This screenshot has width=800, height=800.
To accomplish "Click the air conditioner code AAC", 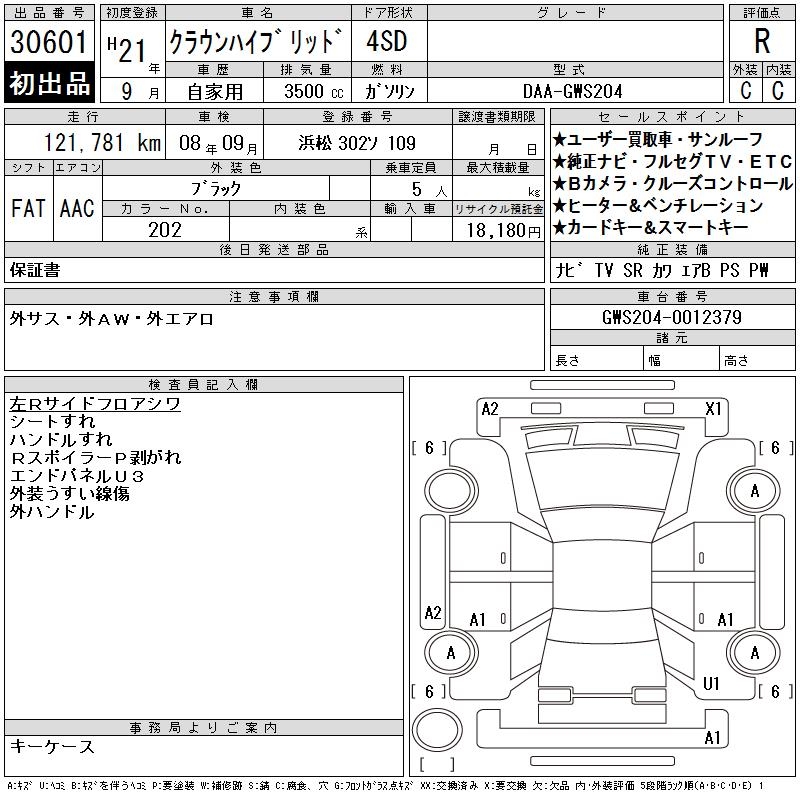I will (x=77, y=208).
